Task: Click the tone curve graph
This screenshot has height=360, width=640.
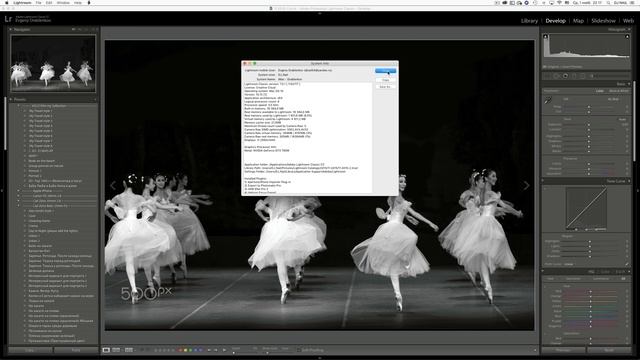Action: click(x=586, y=208)
